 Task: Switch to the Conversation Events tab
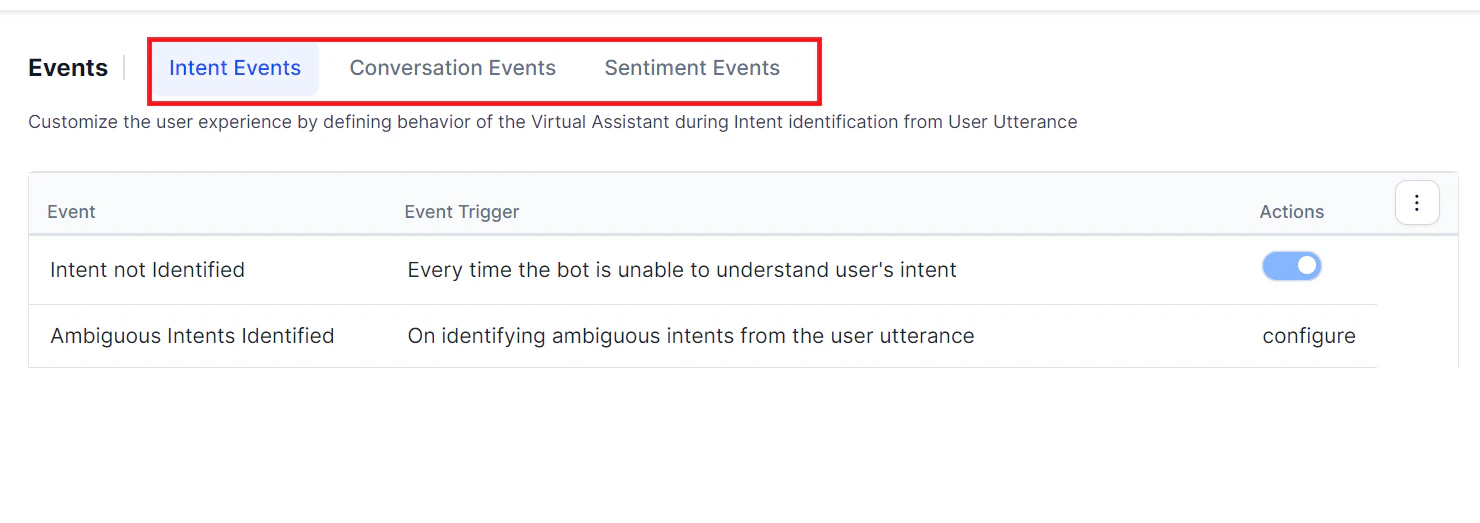452,68
